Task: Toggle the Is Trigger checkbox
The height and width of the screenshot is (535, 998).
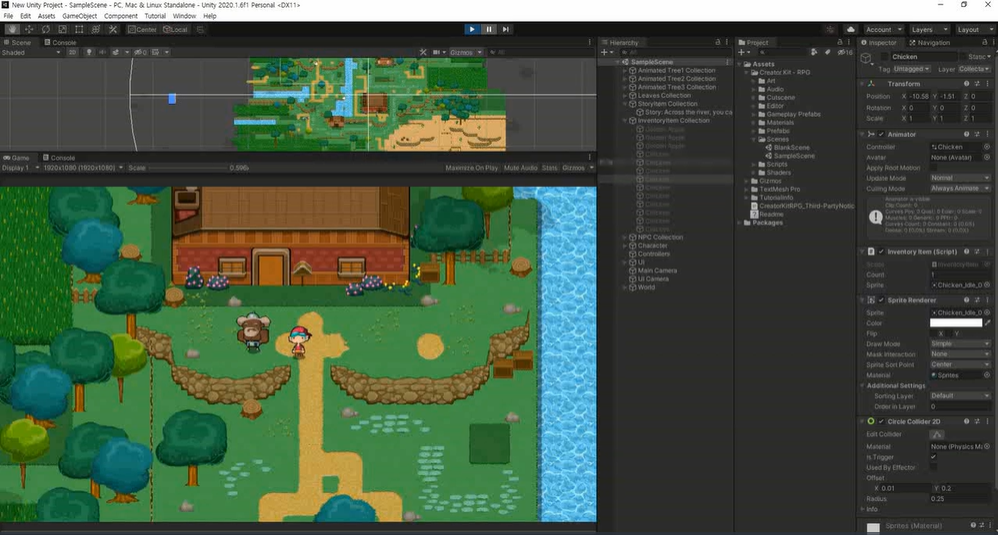Action: [x=934, y=457]
